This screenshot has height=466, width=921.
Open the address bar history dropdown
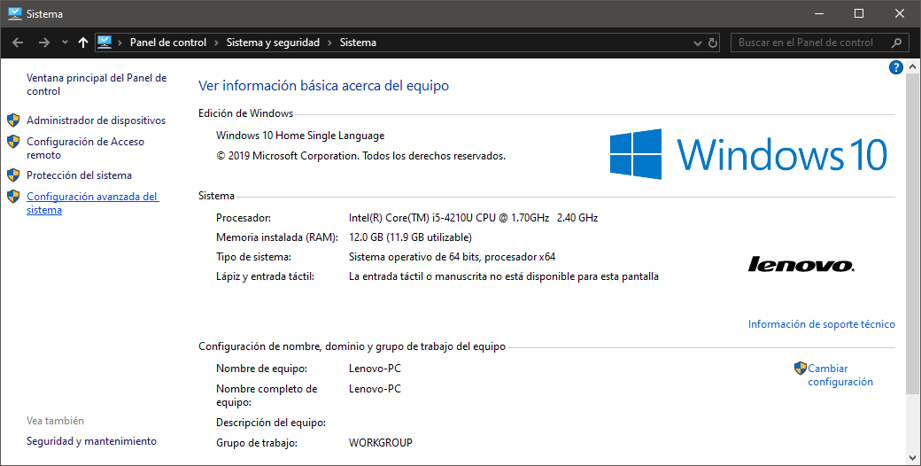pos(697,43)
